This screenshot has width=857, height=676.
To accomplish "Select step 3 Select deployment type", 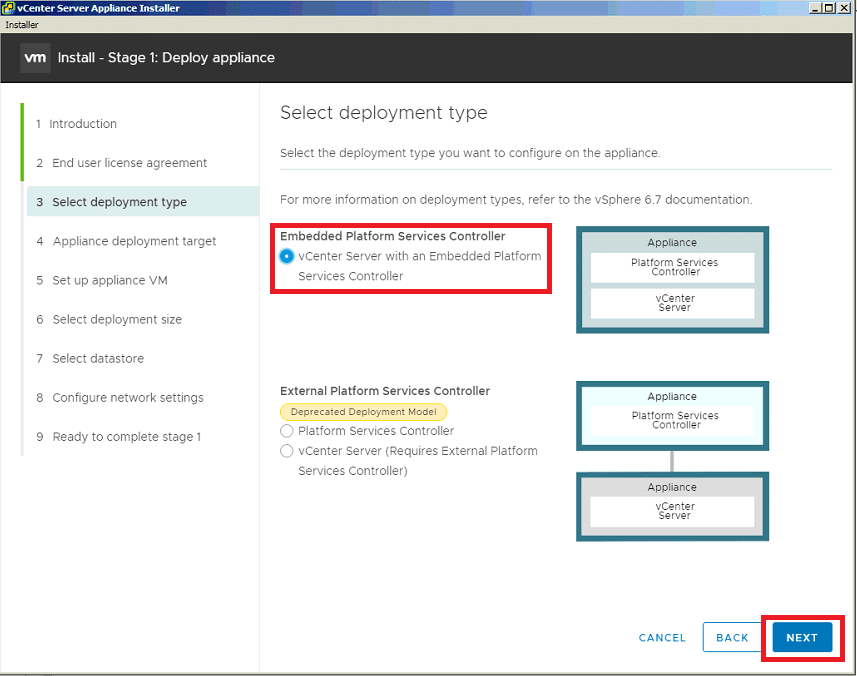I will [143, 202].
